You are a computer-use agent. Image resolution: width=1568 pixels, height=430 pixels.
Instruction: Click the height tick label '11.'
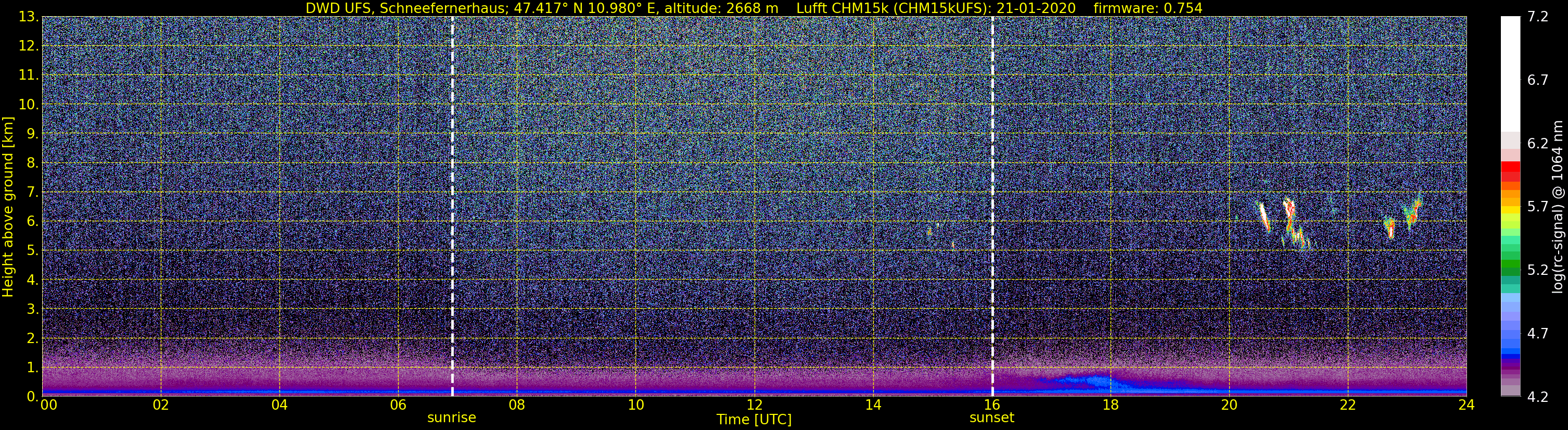point(28,75)
